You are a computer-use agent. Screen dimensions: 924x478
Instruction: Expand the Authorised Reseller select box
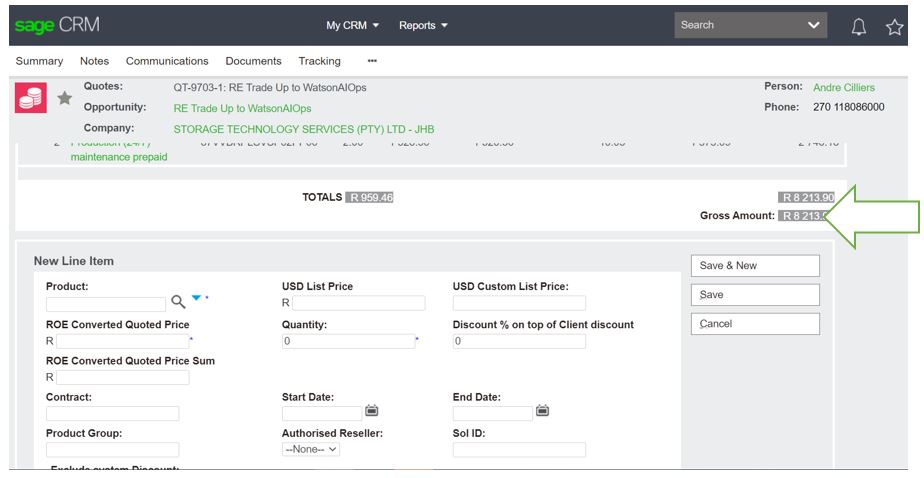[x=311, y=450]
